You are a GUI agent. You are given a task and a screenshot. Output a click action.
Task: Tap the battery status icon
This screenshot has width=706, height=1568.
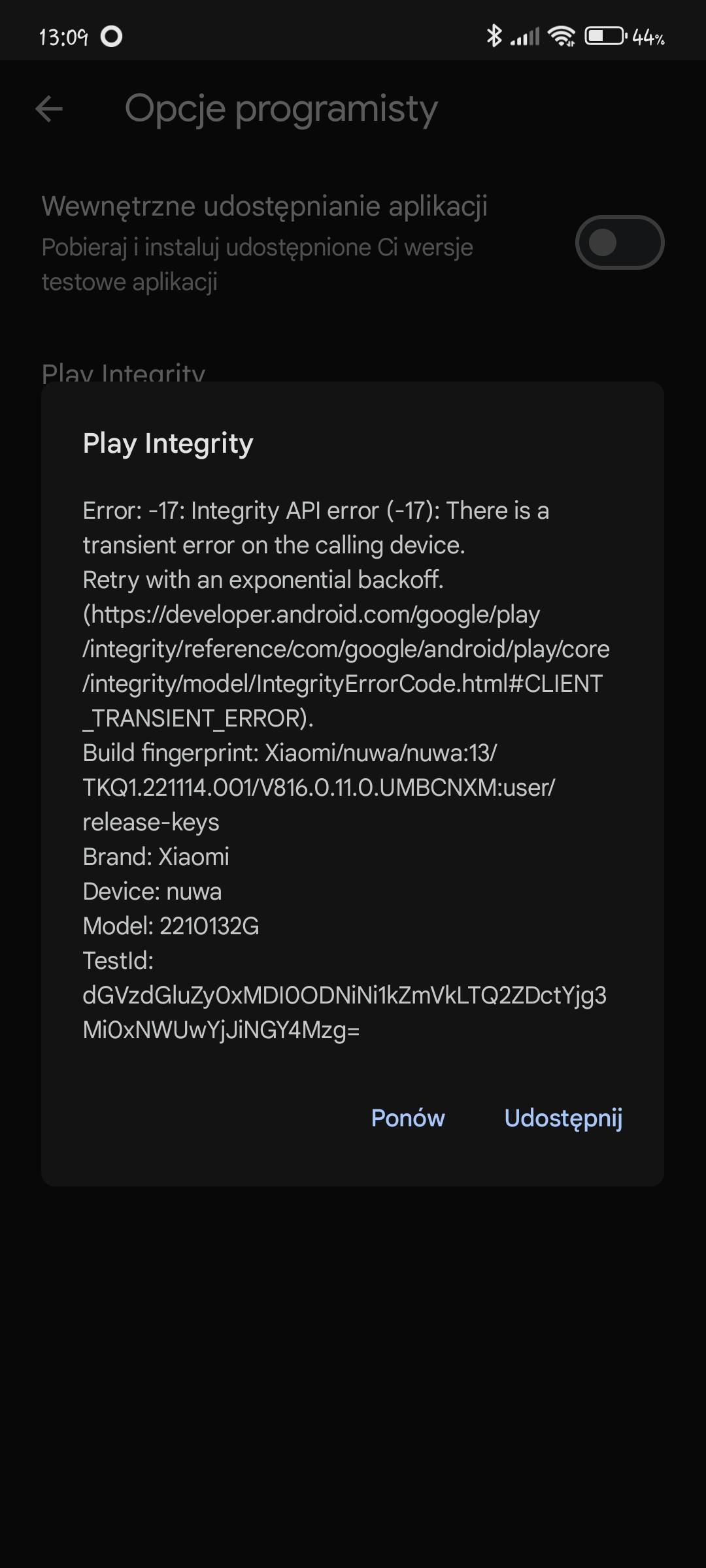605,36
